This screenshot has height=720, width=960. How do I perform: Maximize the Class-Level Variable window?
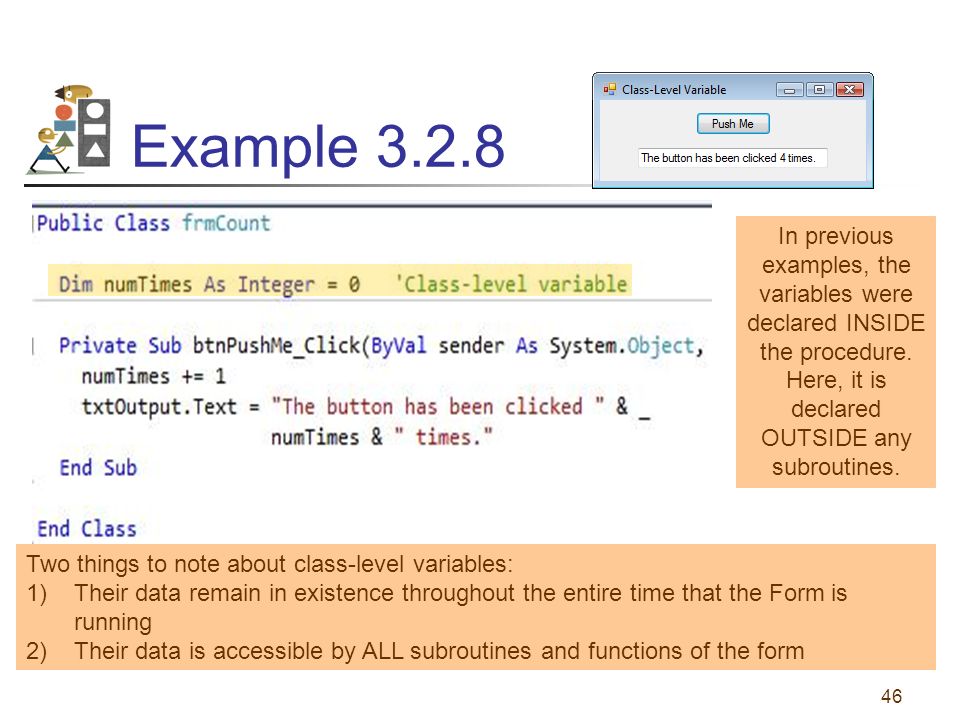(x=819, y=90)
